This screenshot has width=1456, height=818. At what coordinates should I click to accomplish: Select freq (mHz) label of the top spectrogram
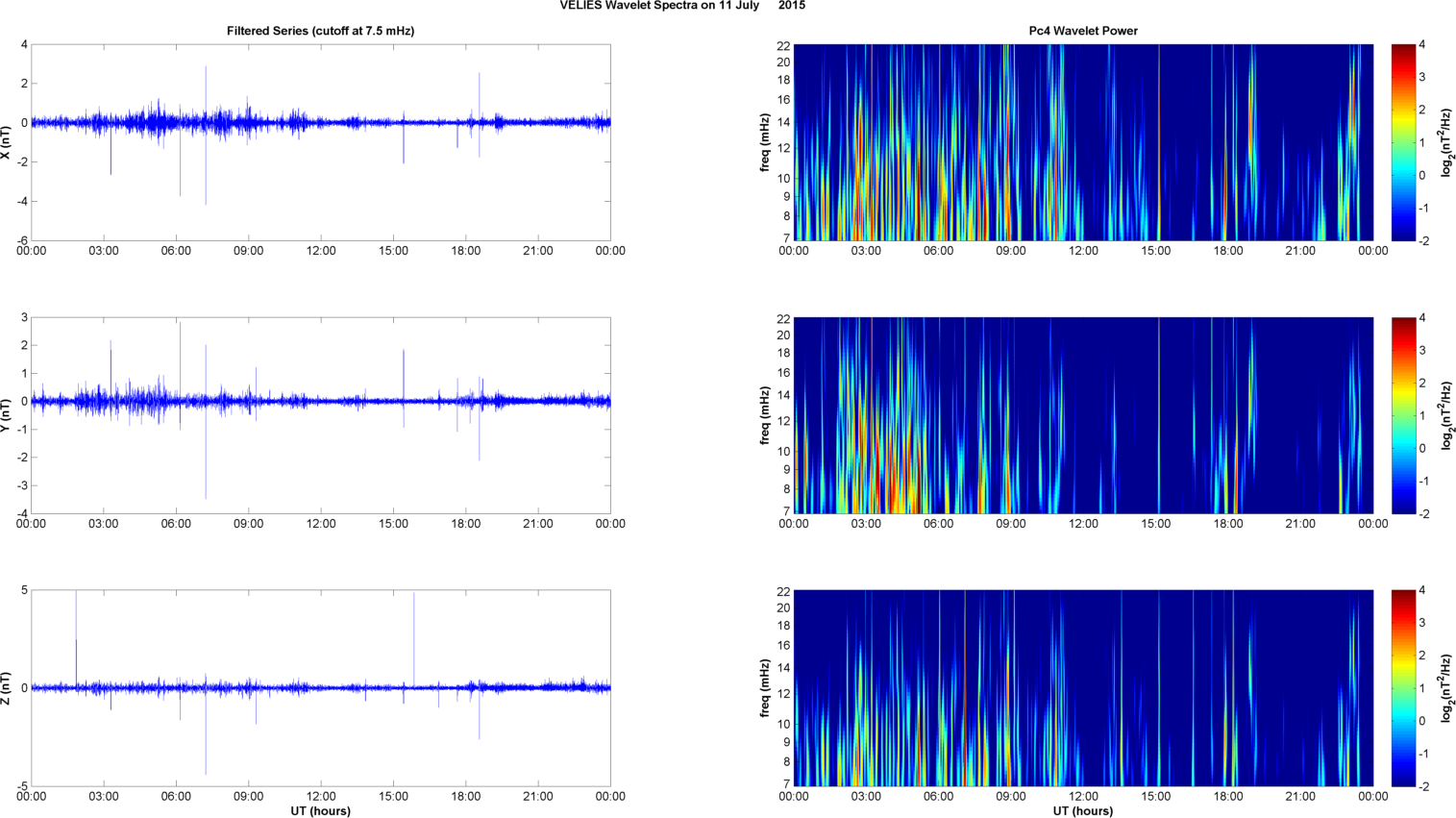(765, 142)
